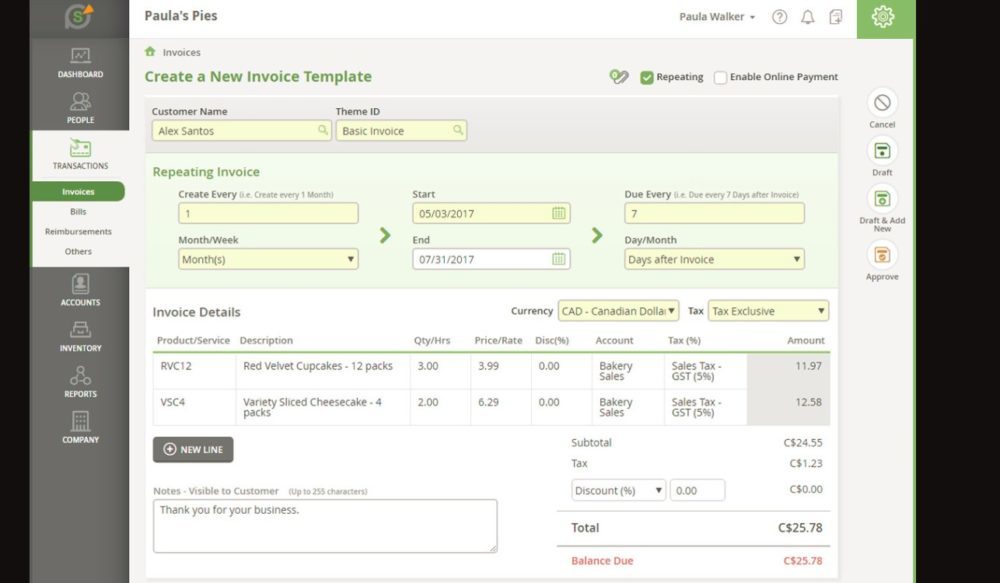Open the Reports section

[x=80, y=377]
